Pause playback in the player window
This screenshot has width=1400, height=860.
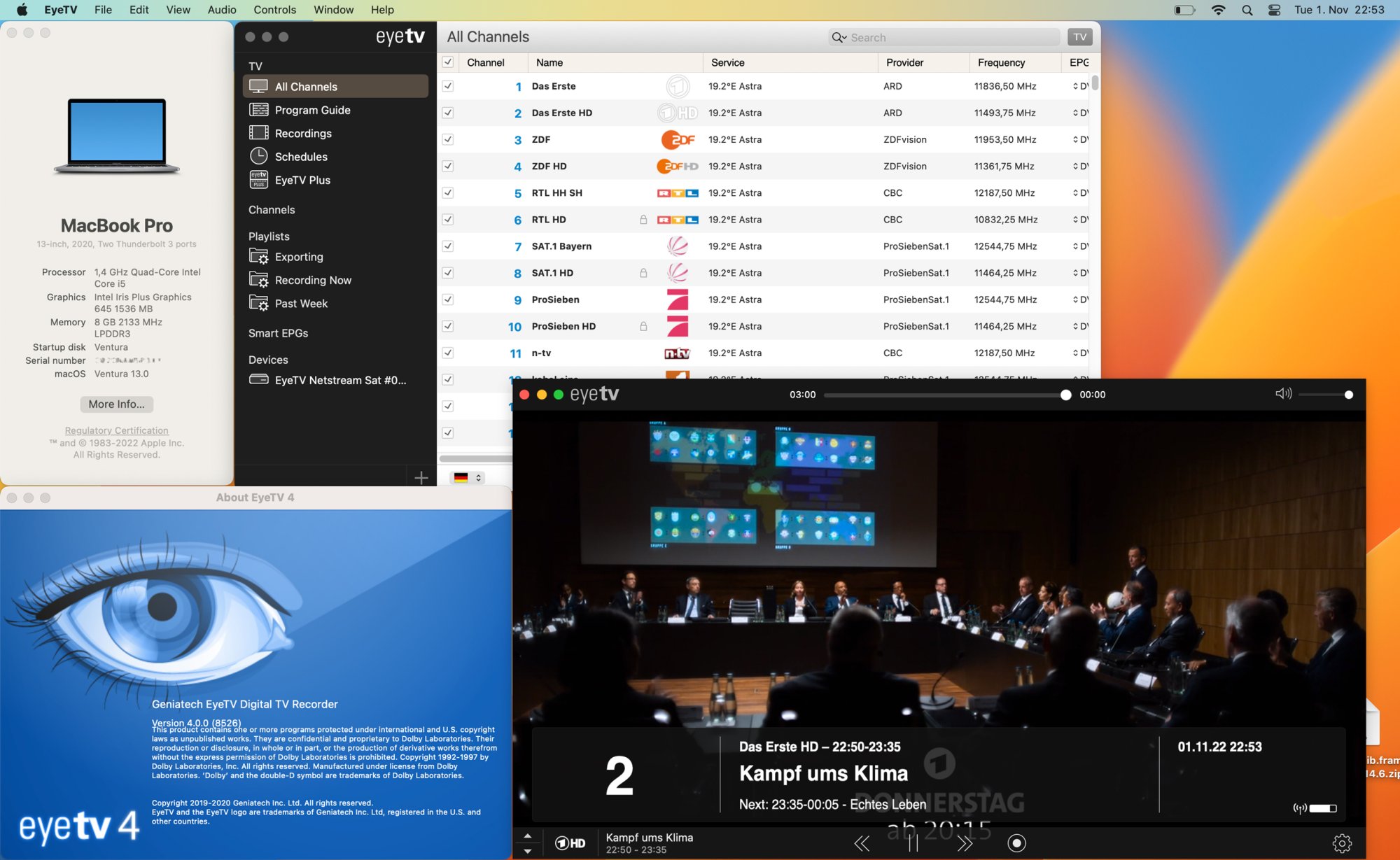pos(913,843)
